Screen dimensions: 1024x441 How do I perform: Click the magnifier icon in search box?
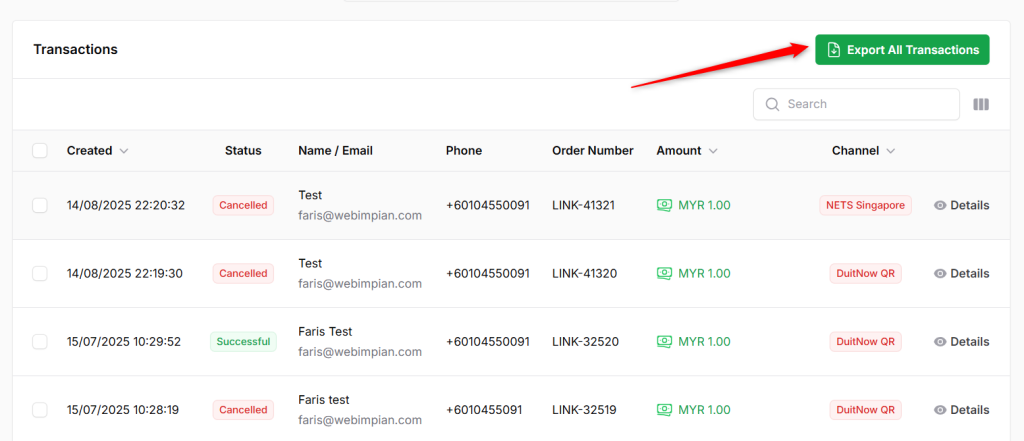[773, 105]
